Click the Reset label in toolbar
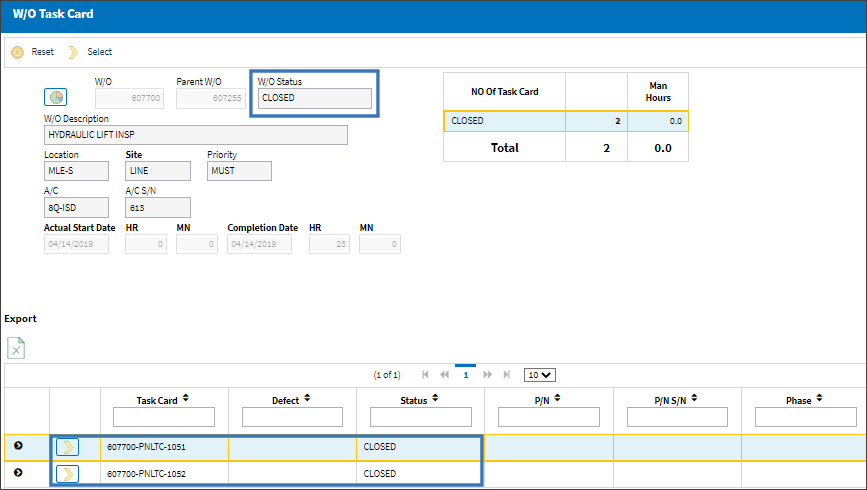The image size is (867, 490). (x=43, y=51)
